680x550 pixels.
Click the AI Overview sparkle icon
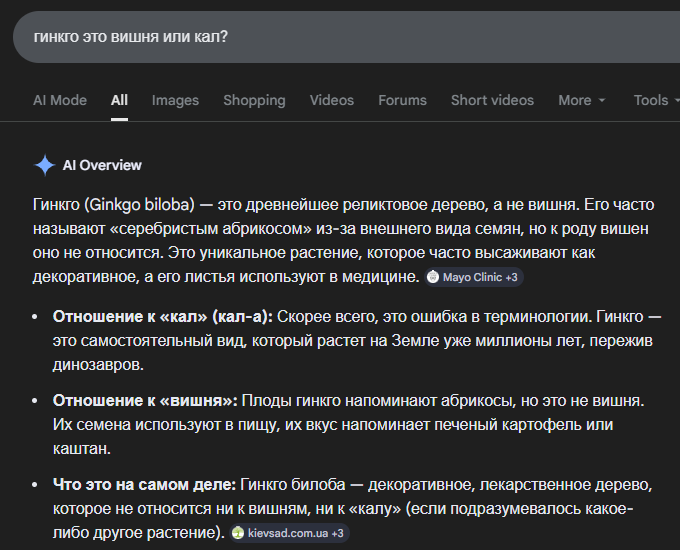pos(44,165)
